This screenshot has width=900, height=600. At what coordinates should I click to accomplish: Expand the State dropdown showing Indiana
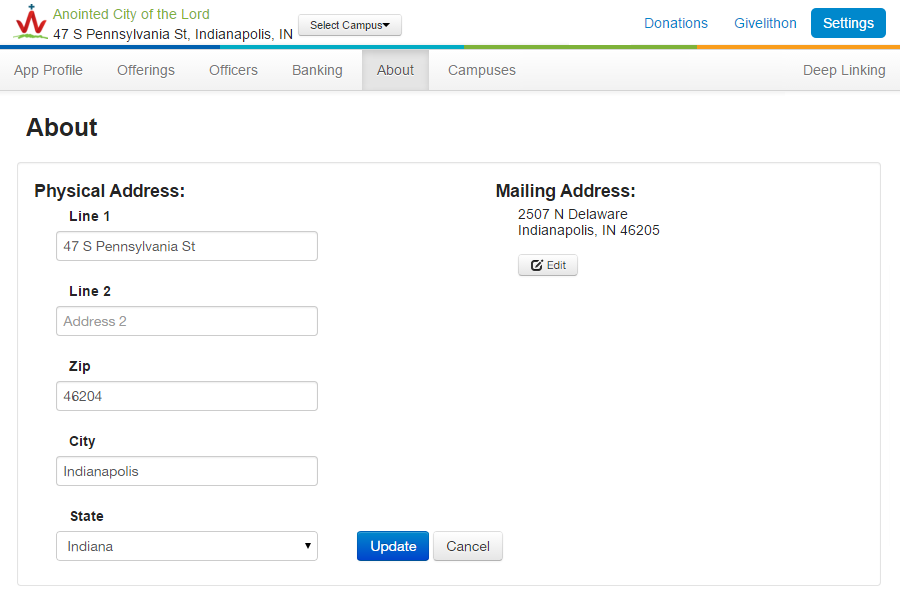187,546
